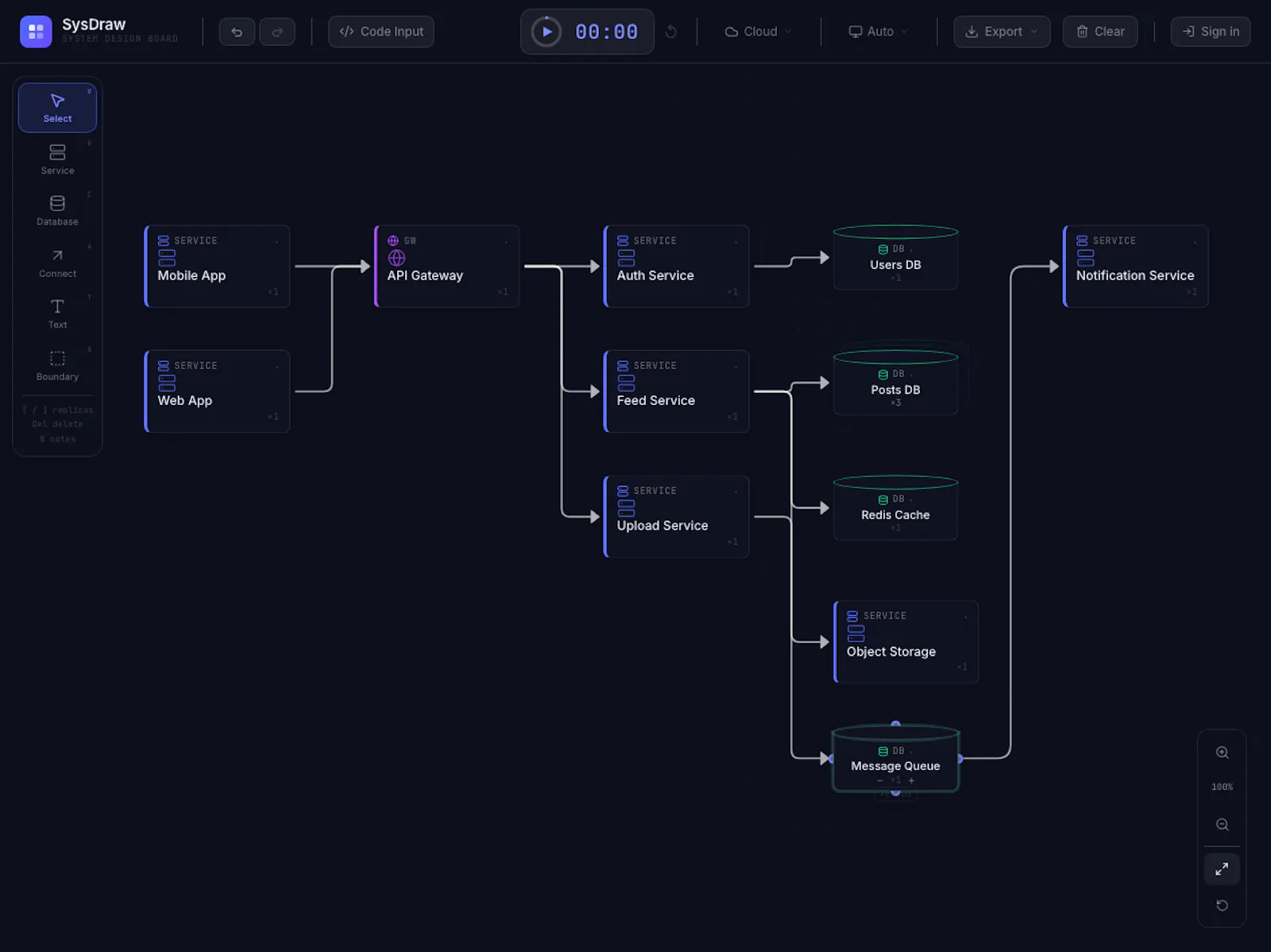Select the Upload Service node
Viewport: 1271px width, 952px height.
(x=676, y=516)
